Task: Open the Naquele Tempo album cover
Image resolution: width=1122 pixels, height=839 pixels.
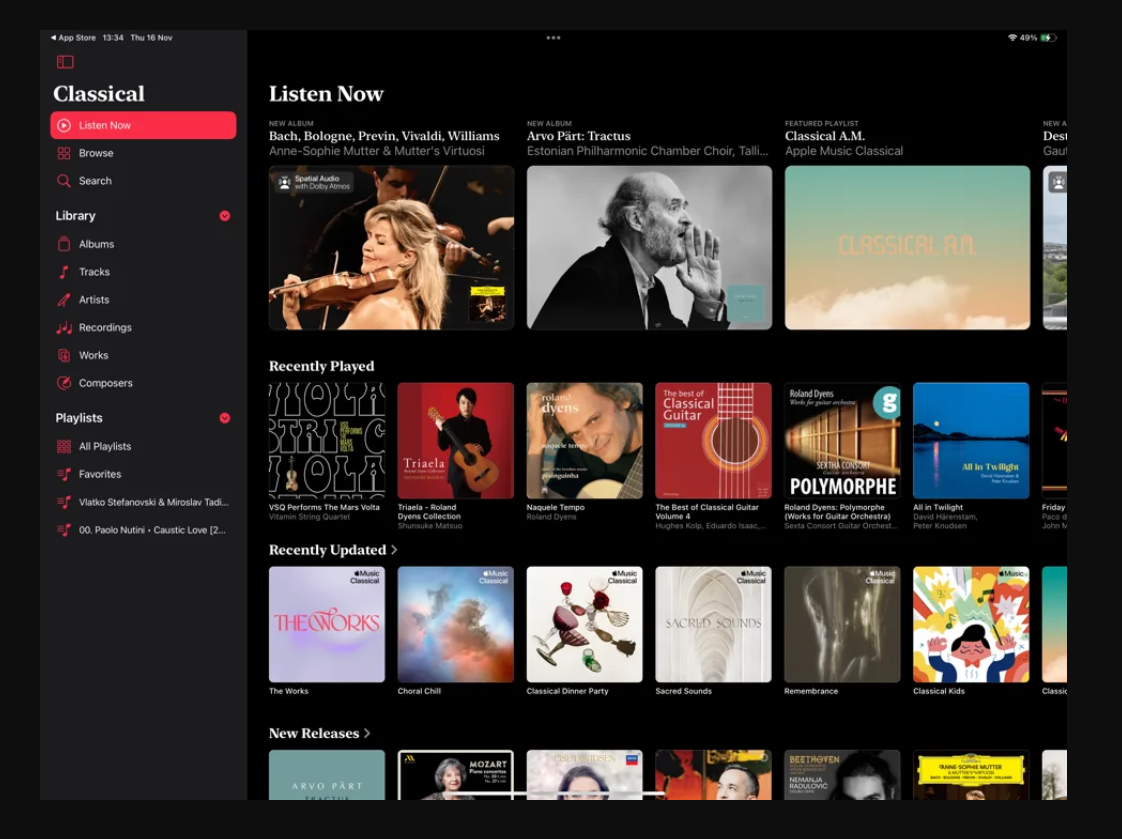Action: tap(585, 441)
